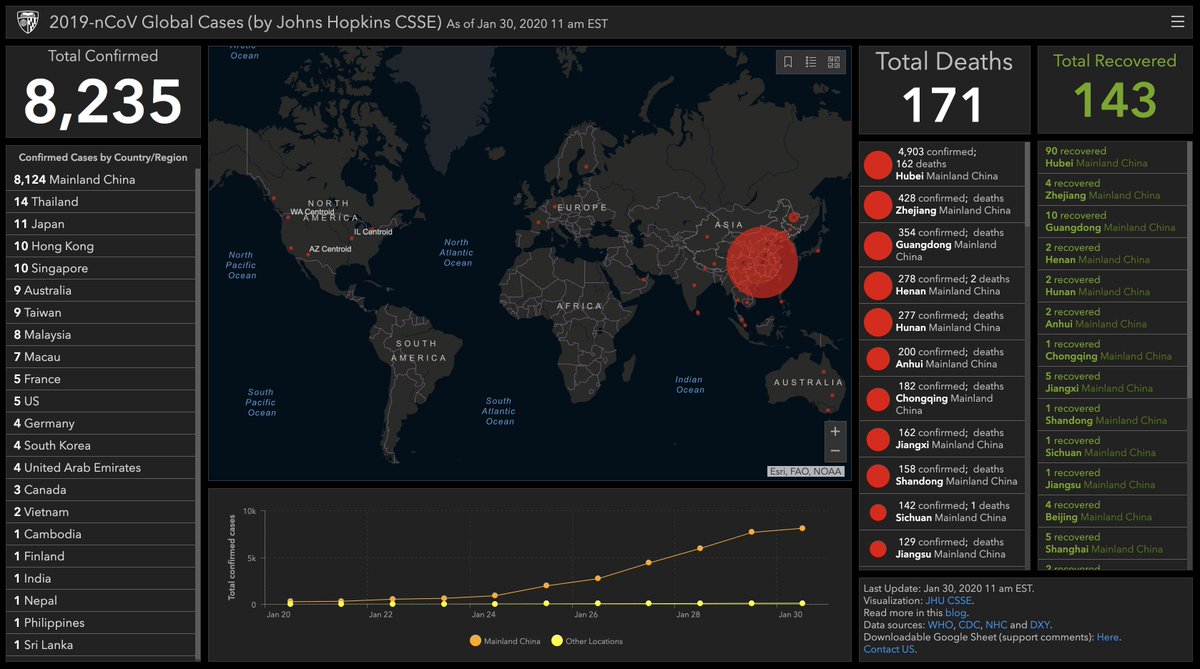This screenshot has height=669, width=1200.
Task: Select the Anhui red circle marker
Action: 877,358
